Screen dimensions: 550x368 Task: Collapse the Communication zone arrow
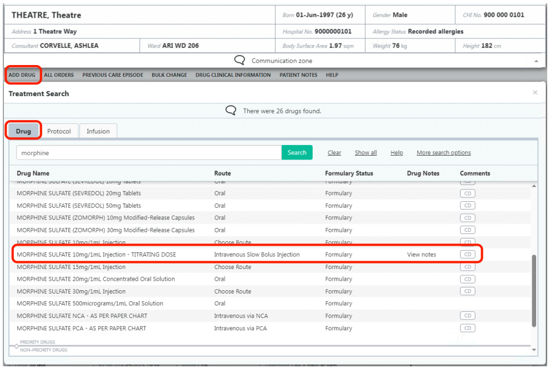tap(536, 61)
